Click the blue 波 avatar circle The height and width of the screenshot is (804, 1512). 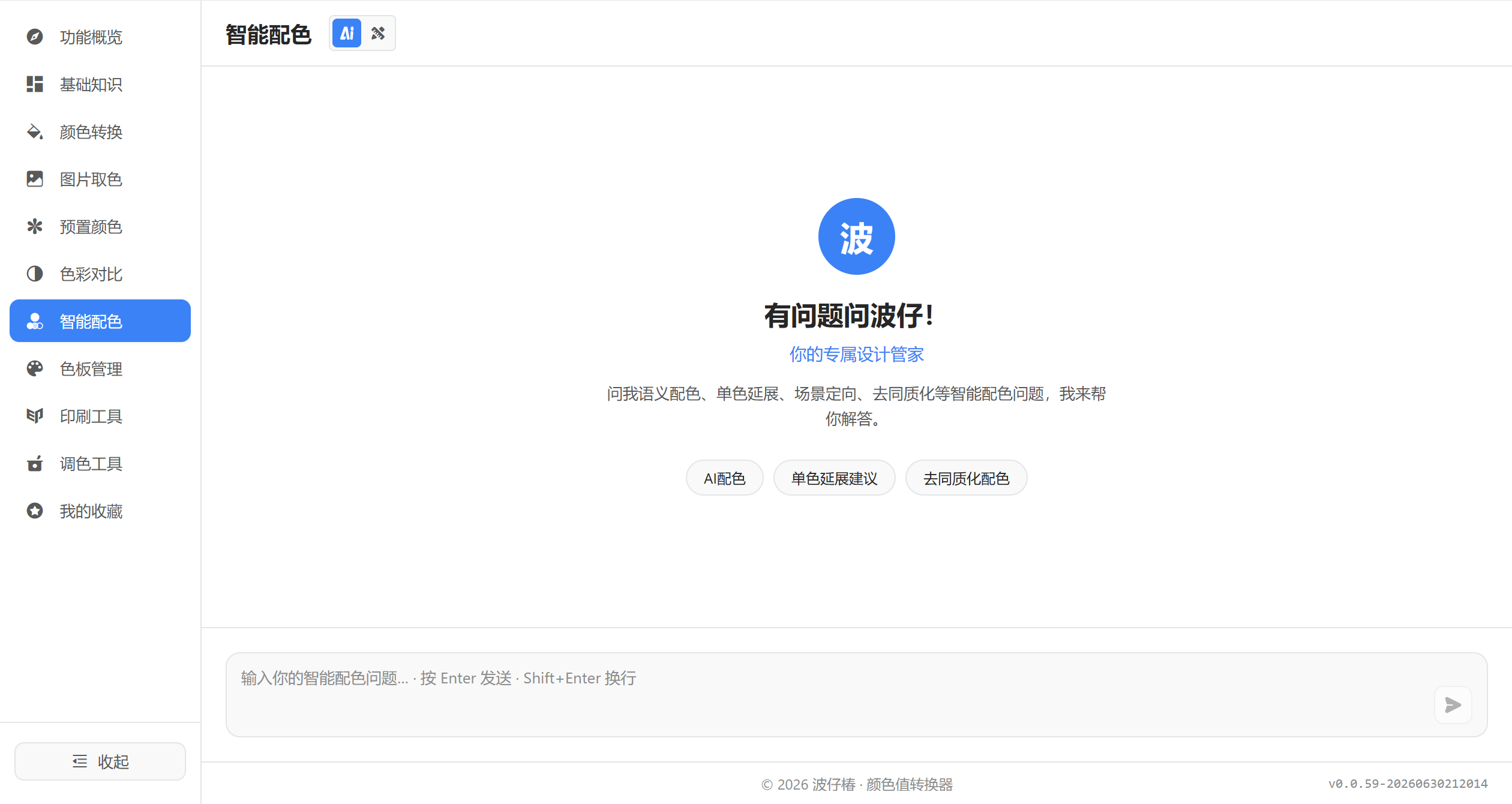[x=856, y=236]
